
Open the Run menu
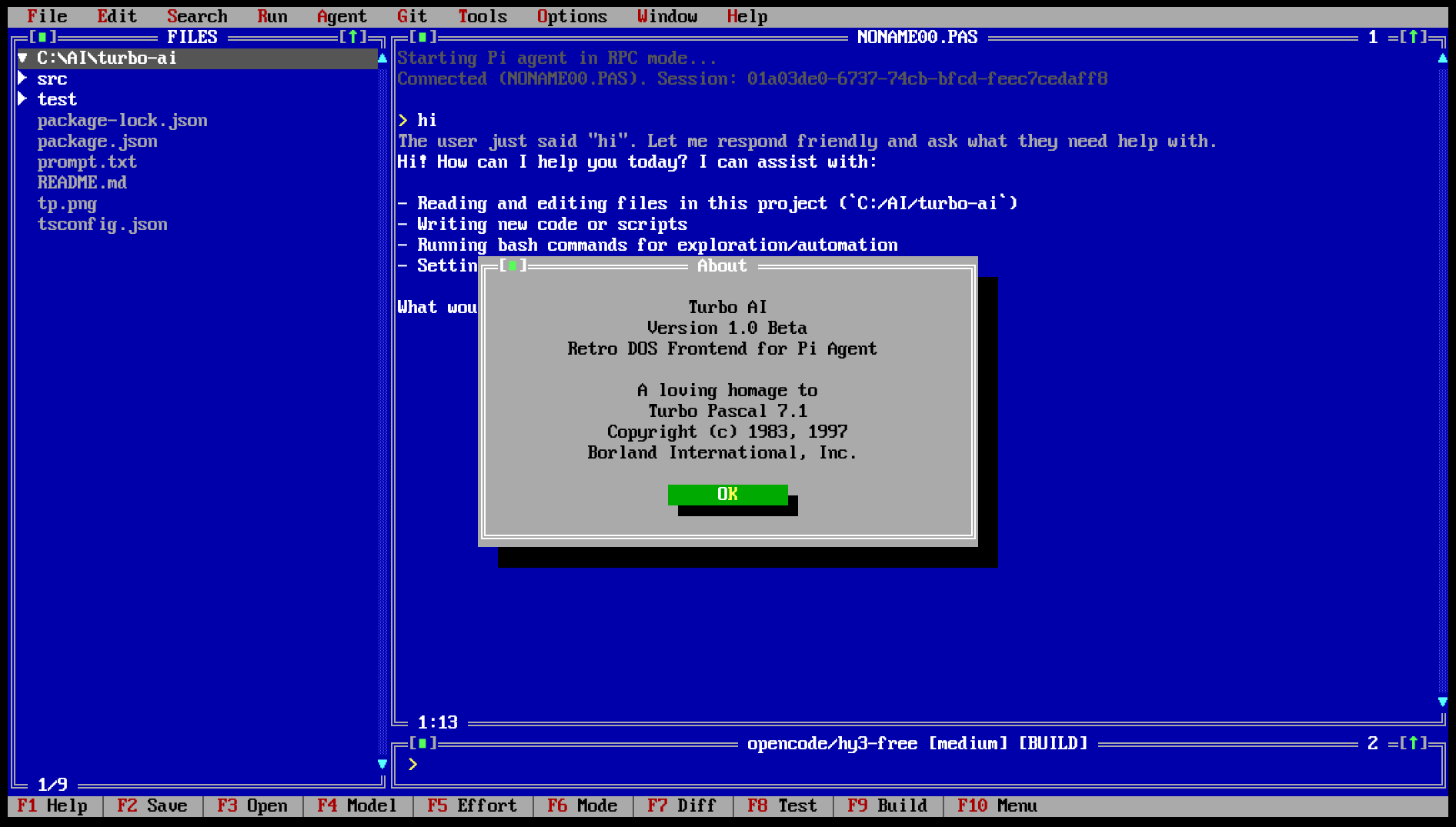point(272,16)
